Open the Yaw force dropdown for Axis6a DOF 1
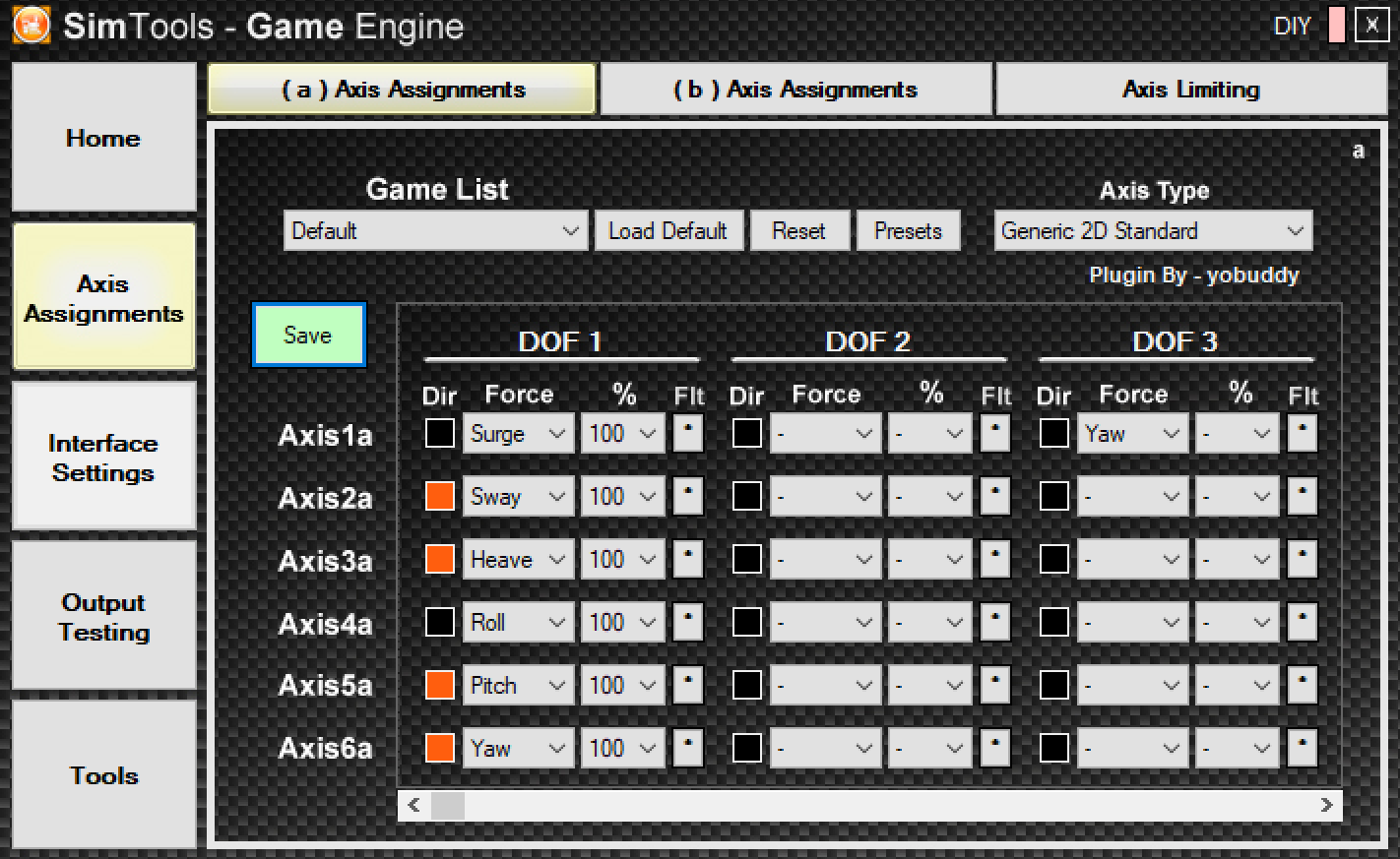 pos(518,748)
